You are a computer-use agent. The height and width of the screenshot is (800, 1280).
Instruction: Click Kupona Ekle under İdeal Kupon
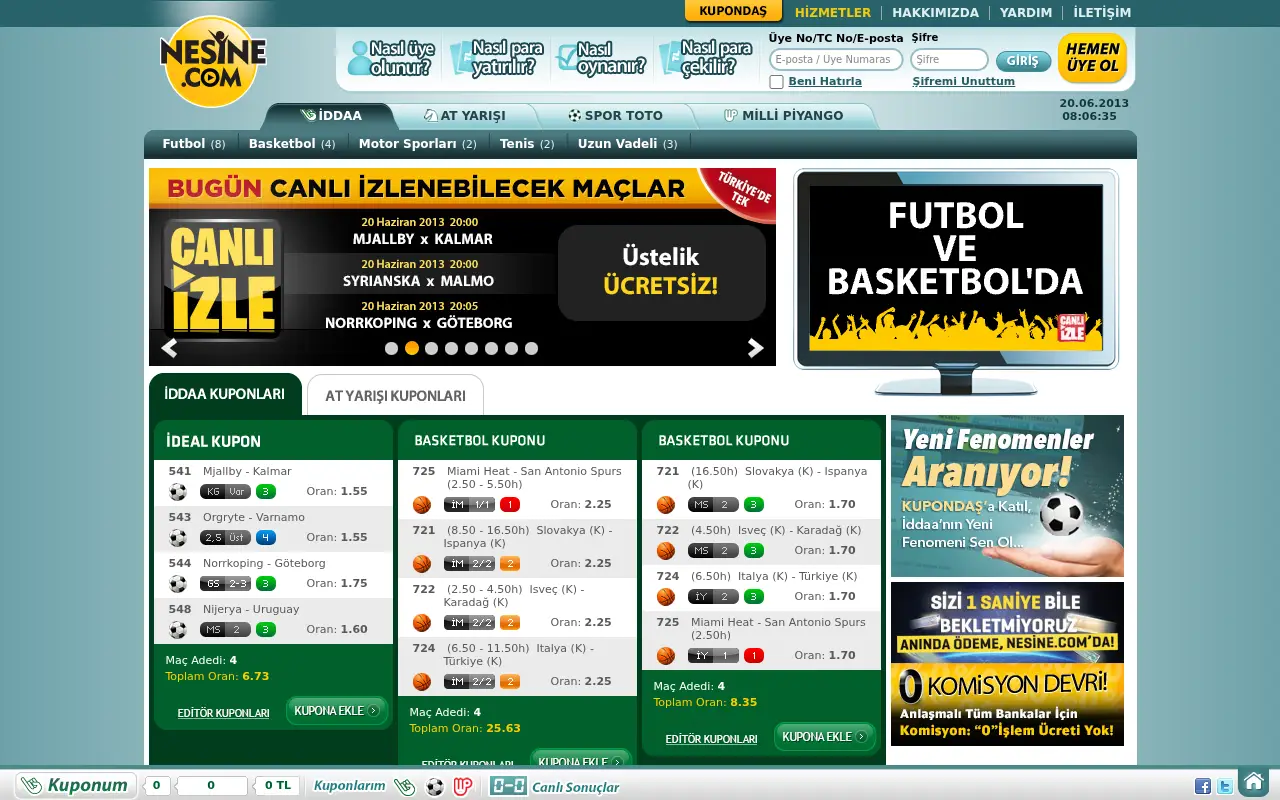(x=337, y=711)
